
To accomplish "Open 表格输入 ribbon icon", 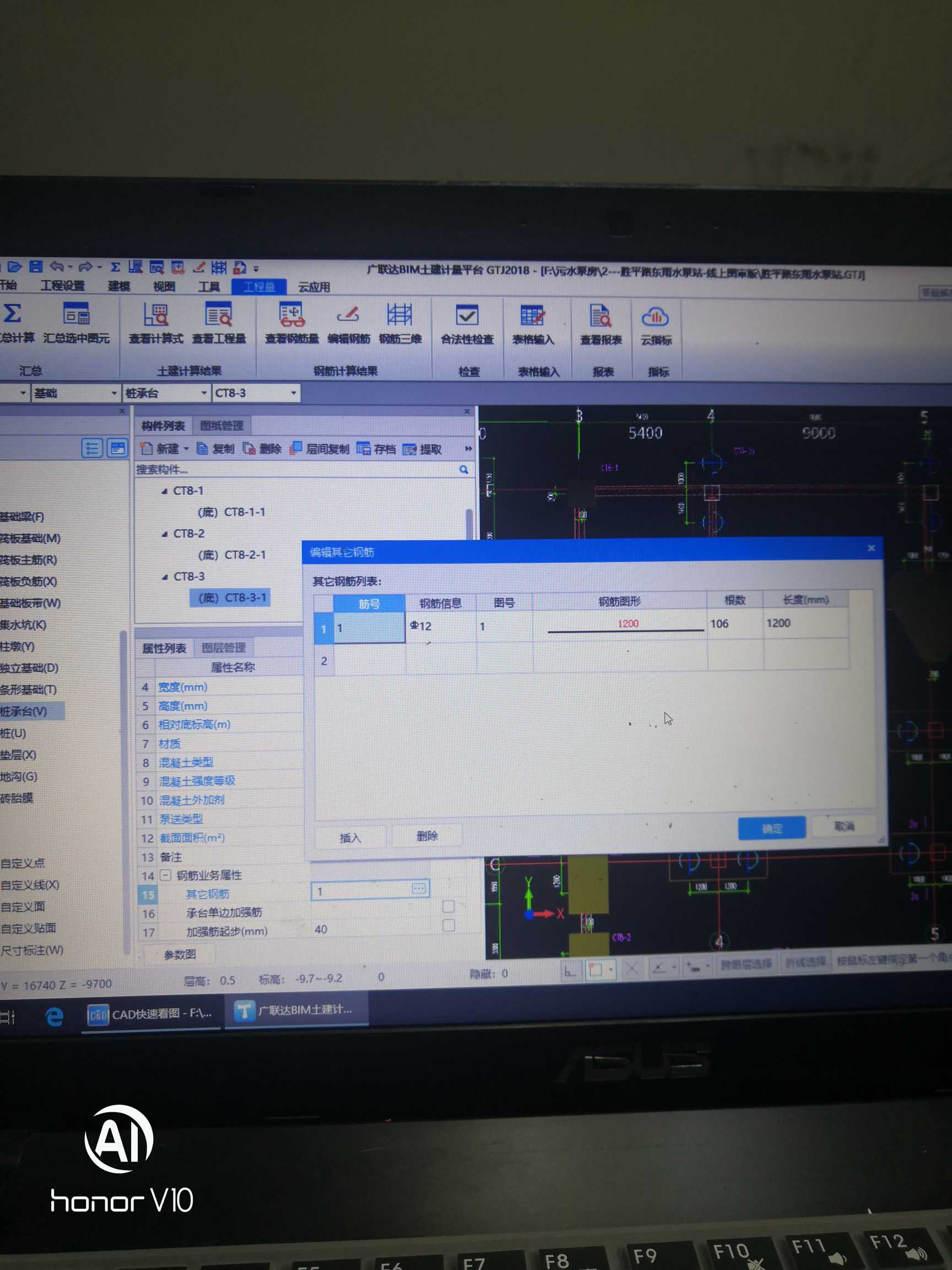I will tap(533, 316).
